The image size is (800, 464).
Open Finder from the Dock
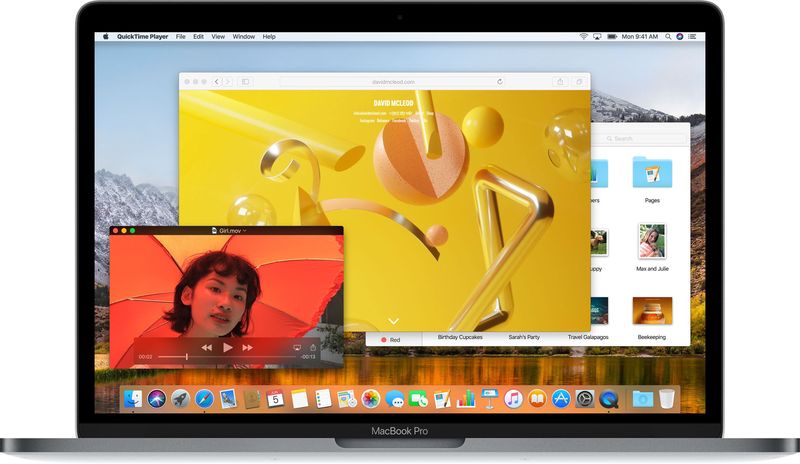pyautogui.click(x=133, y=399)
